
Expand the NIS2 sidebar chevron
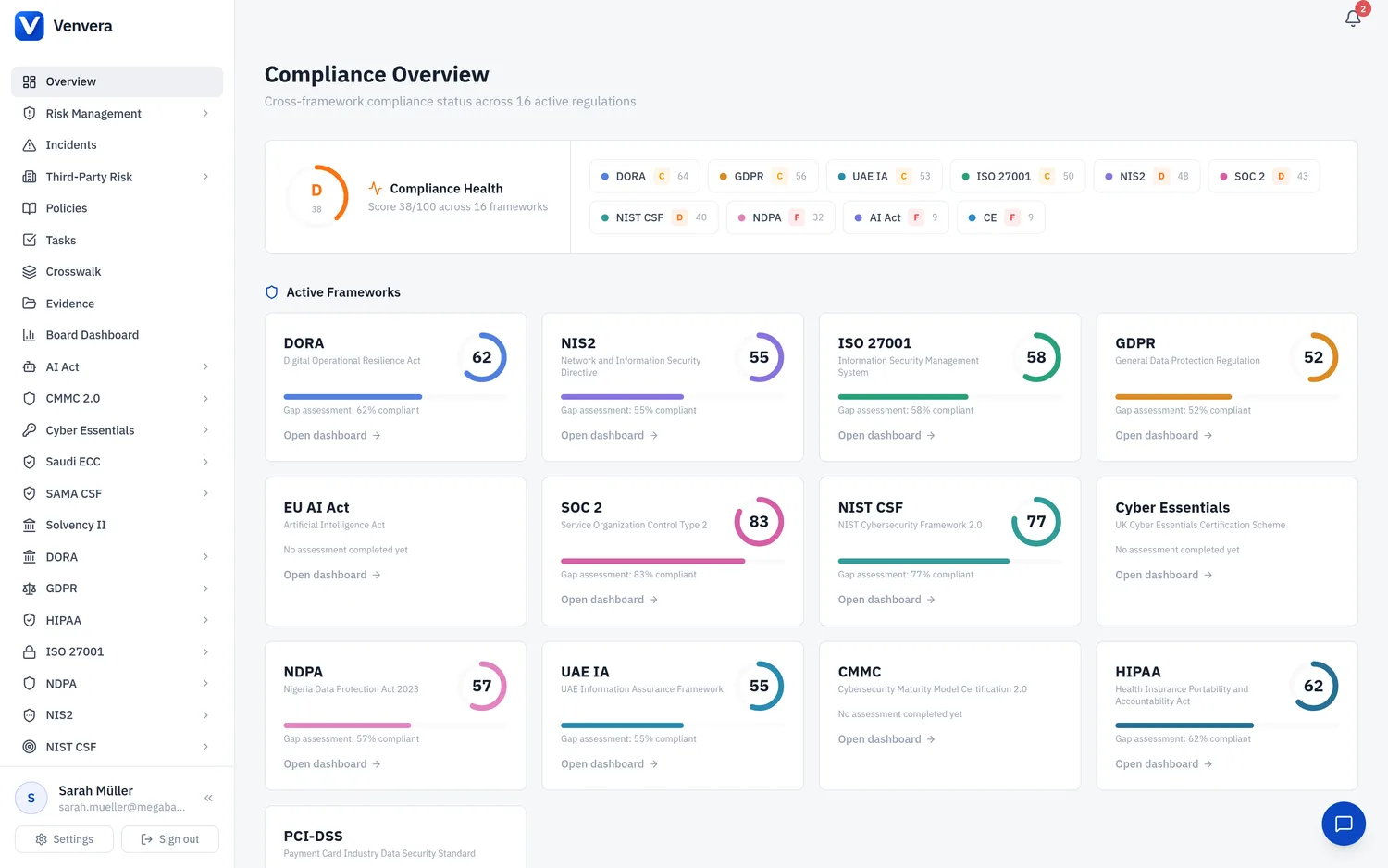(x=205, y=715)
